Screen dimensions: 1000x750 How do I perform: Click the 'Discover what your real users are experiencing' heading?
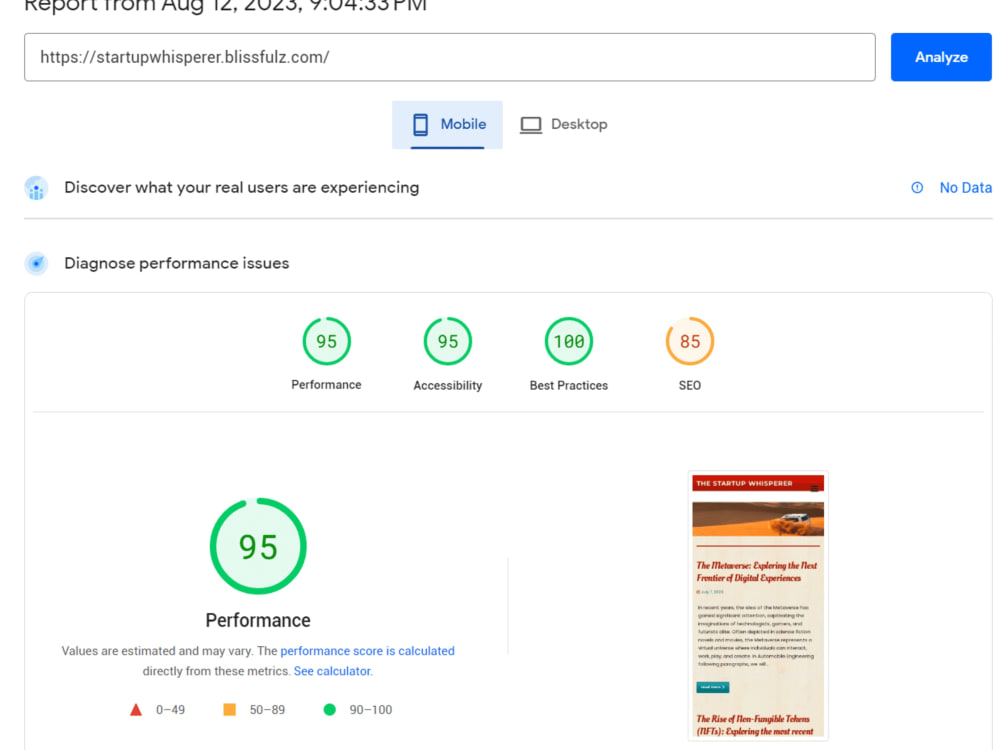coord(242,188)
